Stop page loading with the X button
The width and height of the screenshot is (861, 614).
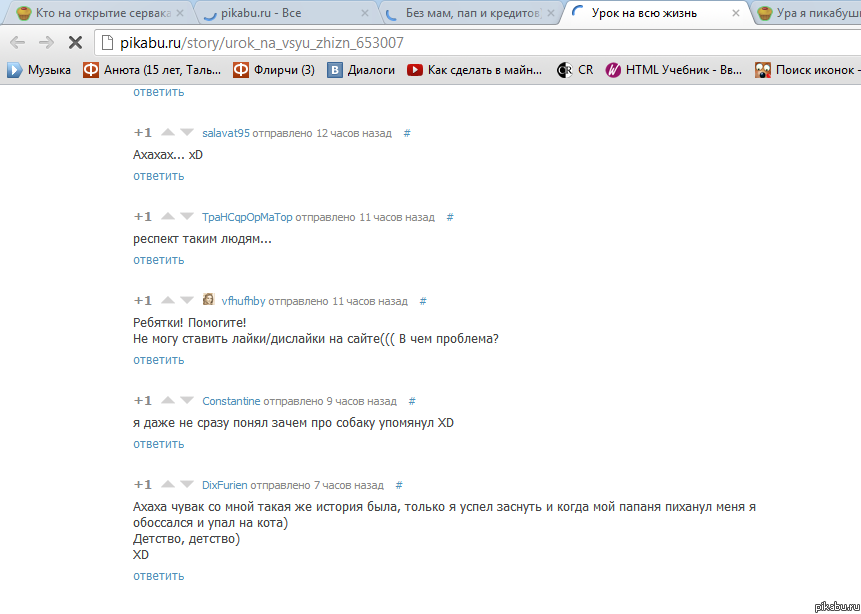pyautogui.click(x=75, y=42)
